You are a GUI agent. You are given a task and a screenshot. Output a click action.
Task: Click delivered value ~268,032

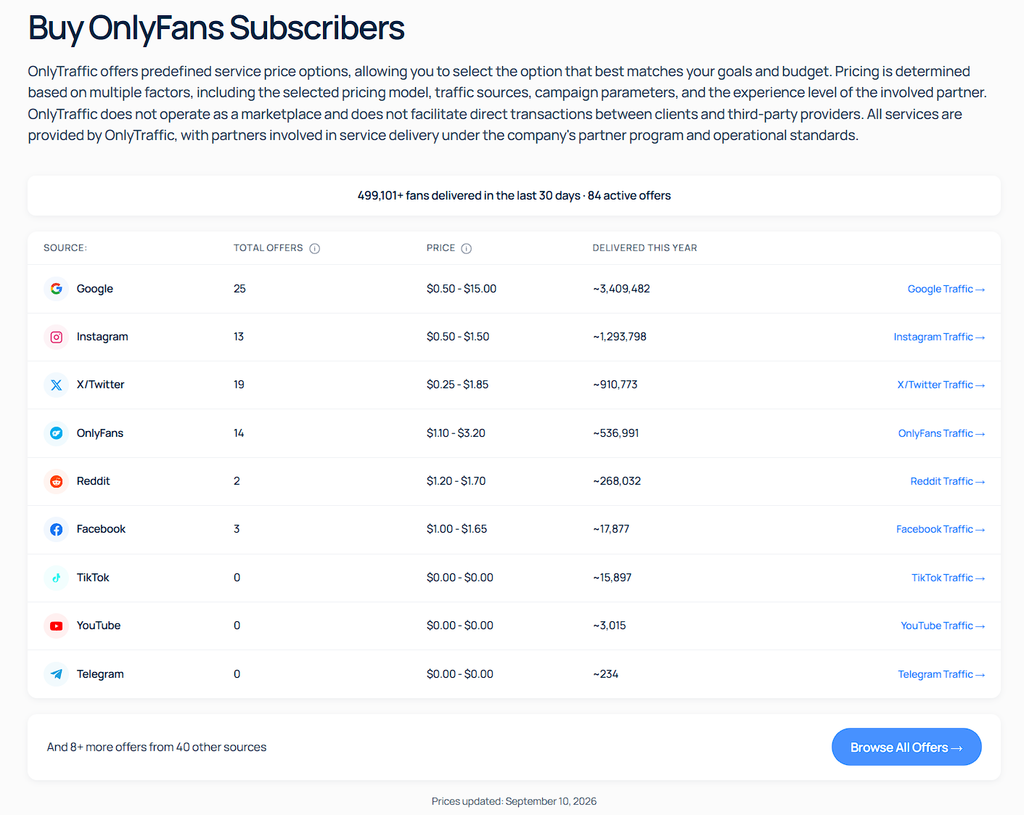pos(616,481)
